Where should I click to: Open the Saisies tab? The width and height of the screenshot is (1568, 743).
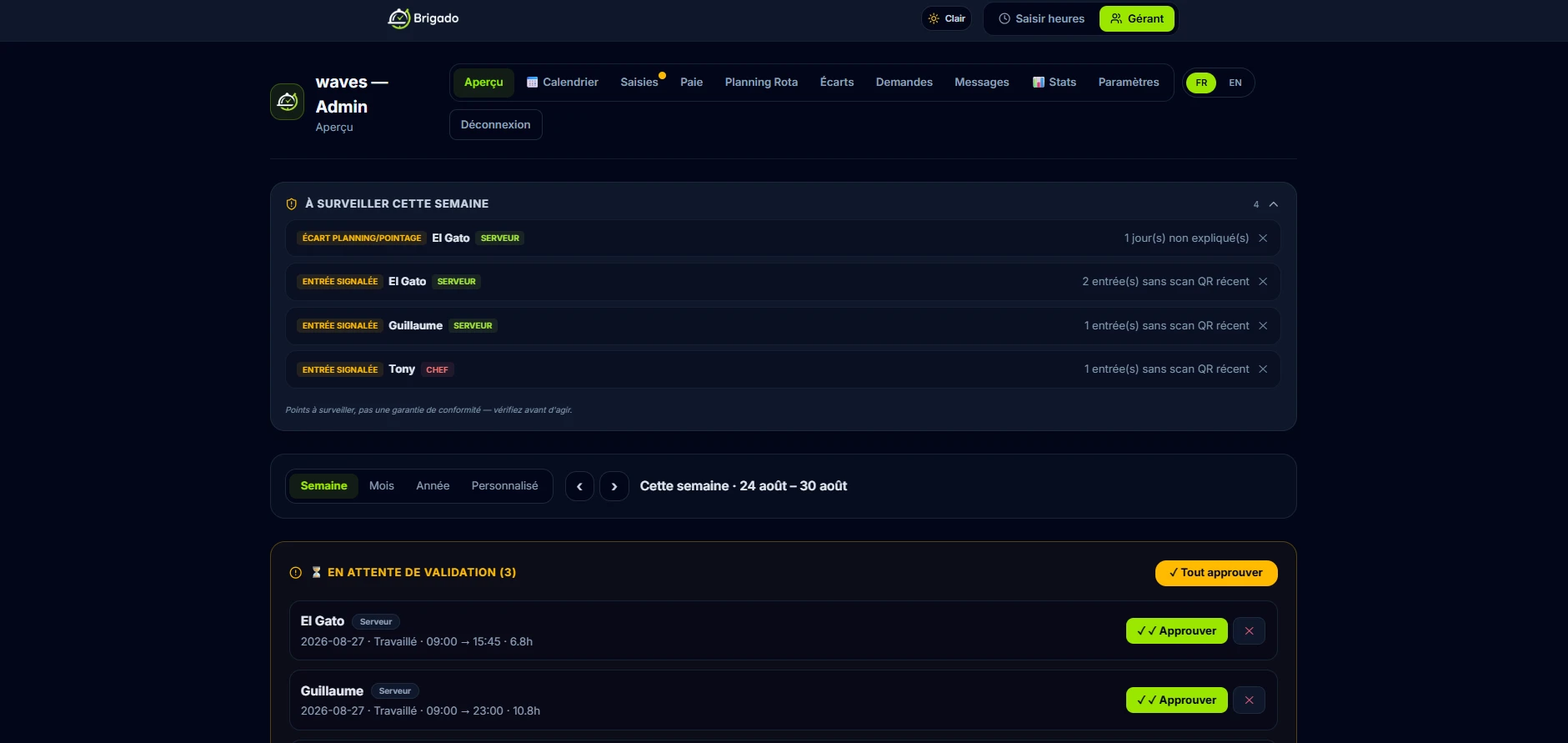tap(640, 82)
